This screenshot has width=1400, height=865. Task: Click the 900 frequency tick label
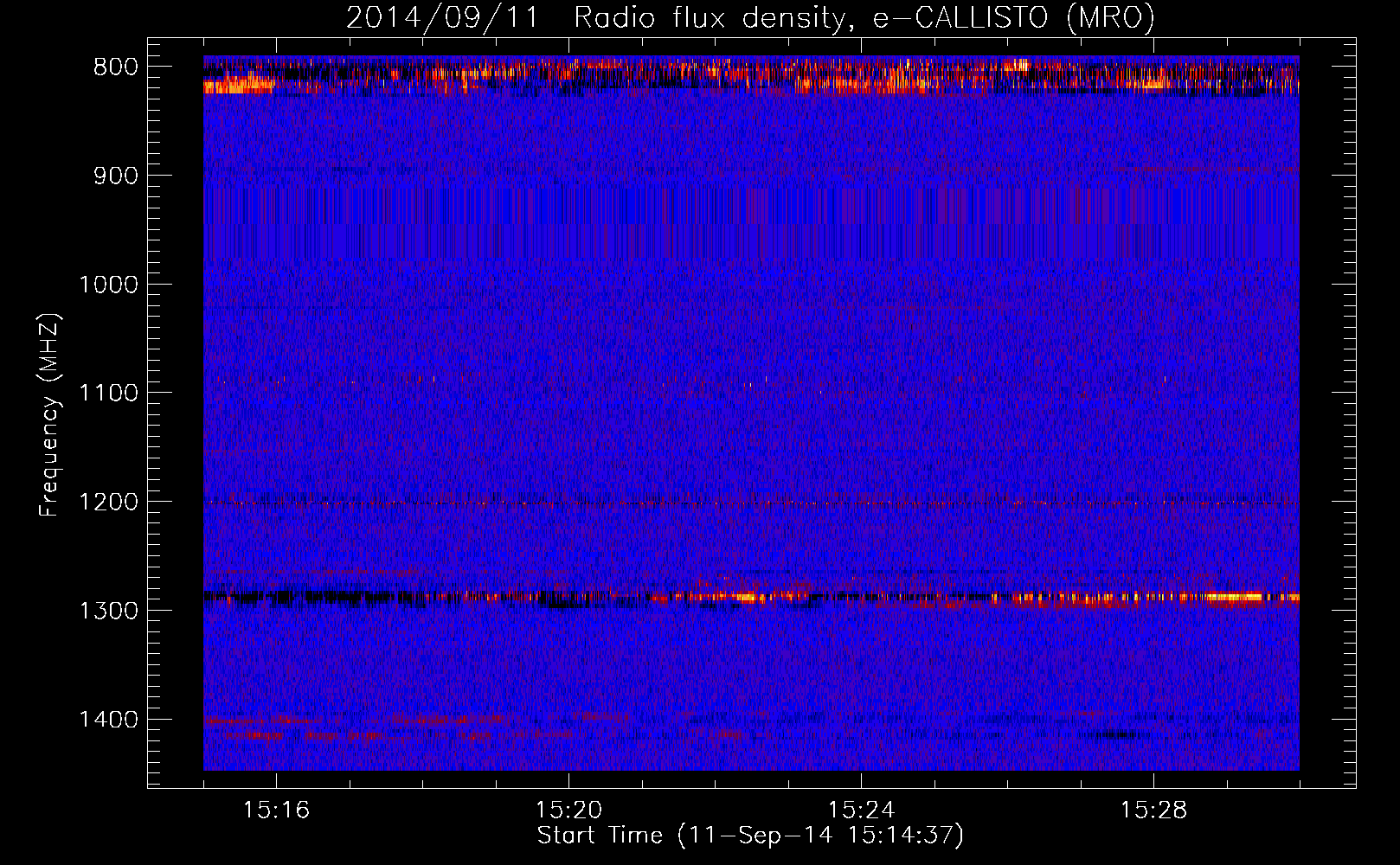116,176
